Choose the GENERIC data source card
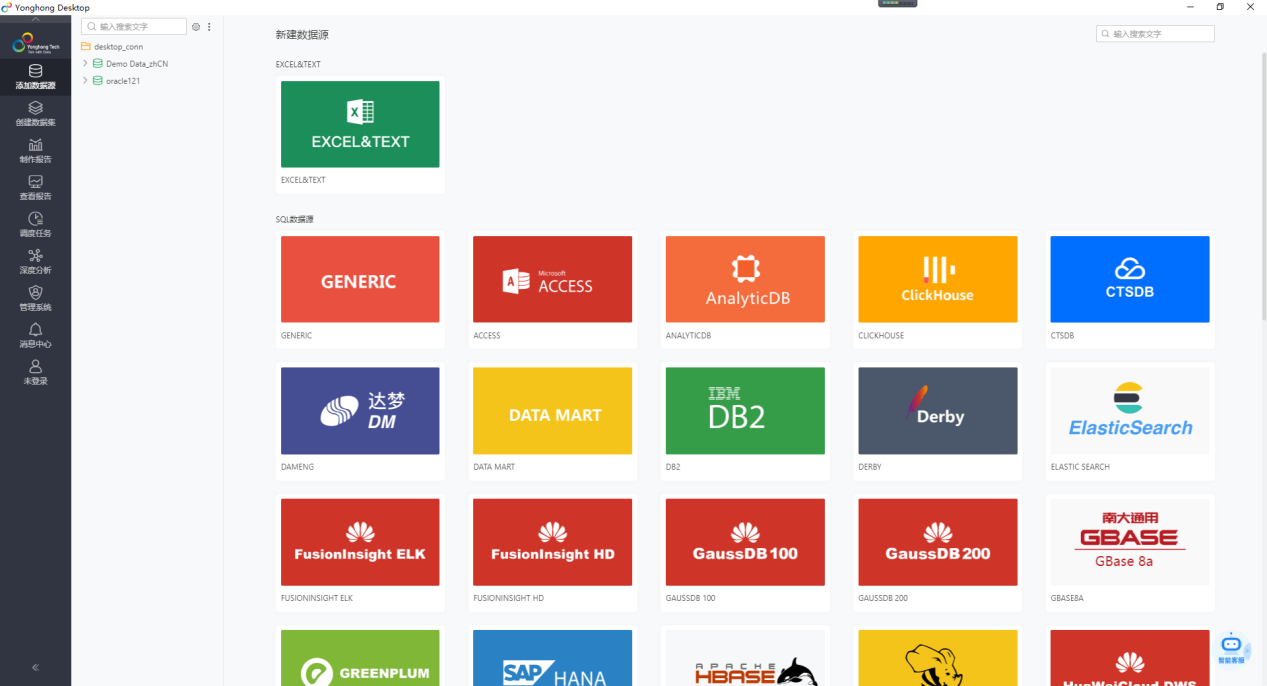Image resolution: width=1267 pixels, height=686 pixels. coord(360,289)
